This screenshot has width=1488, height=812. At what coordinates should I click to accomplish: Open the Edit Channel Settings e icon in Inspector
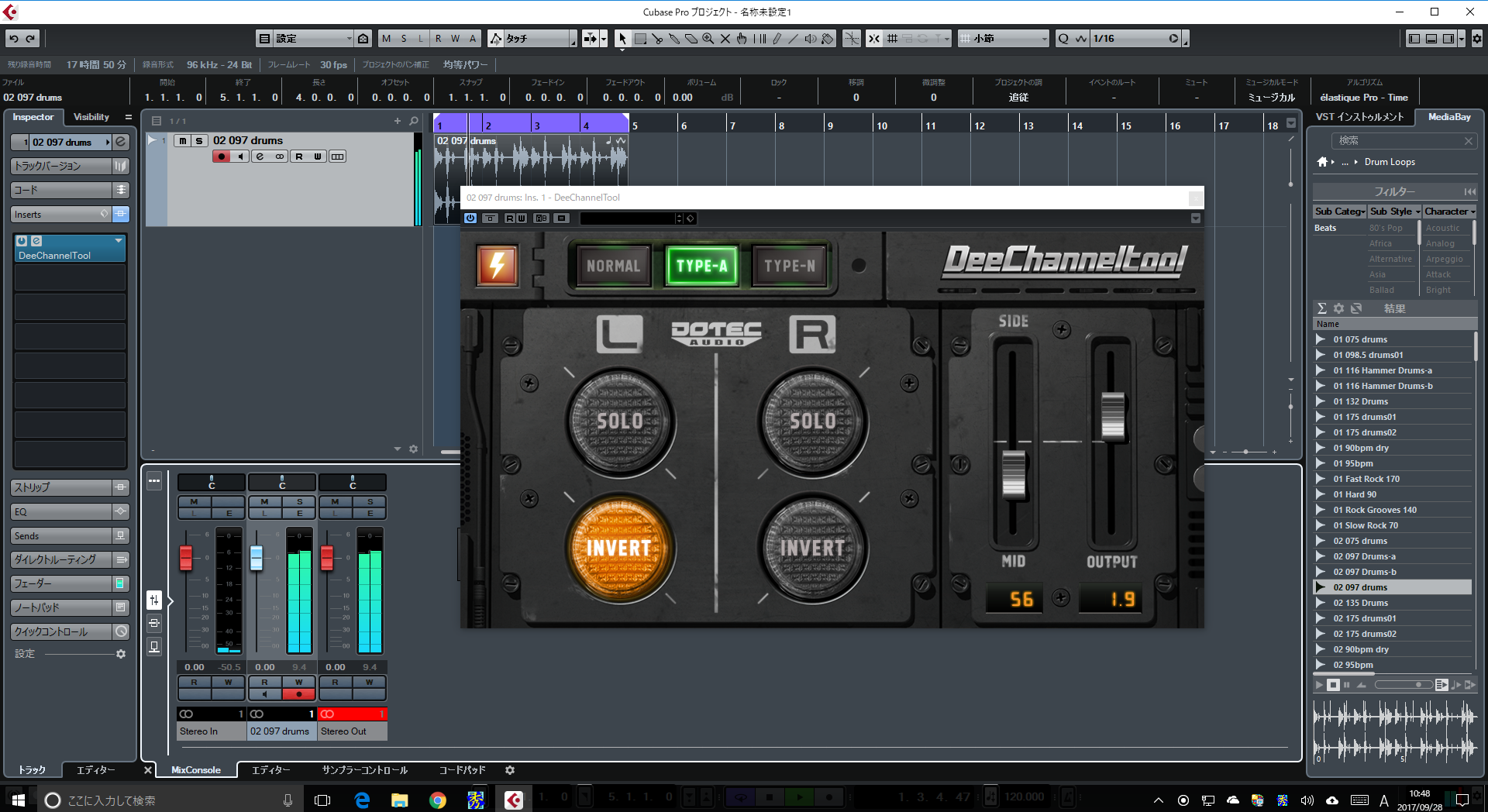pos(121,142)
